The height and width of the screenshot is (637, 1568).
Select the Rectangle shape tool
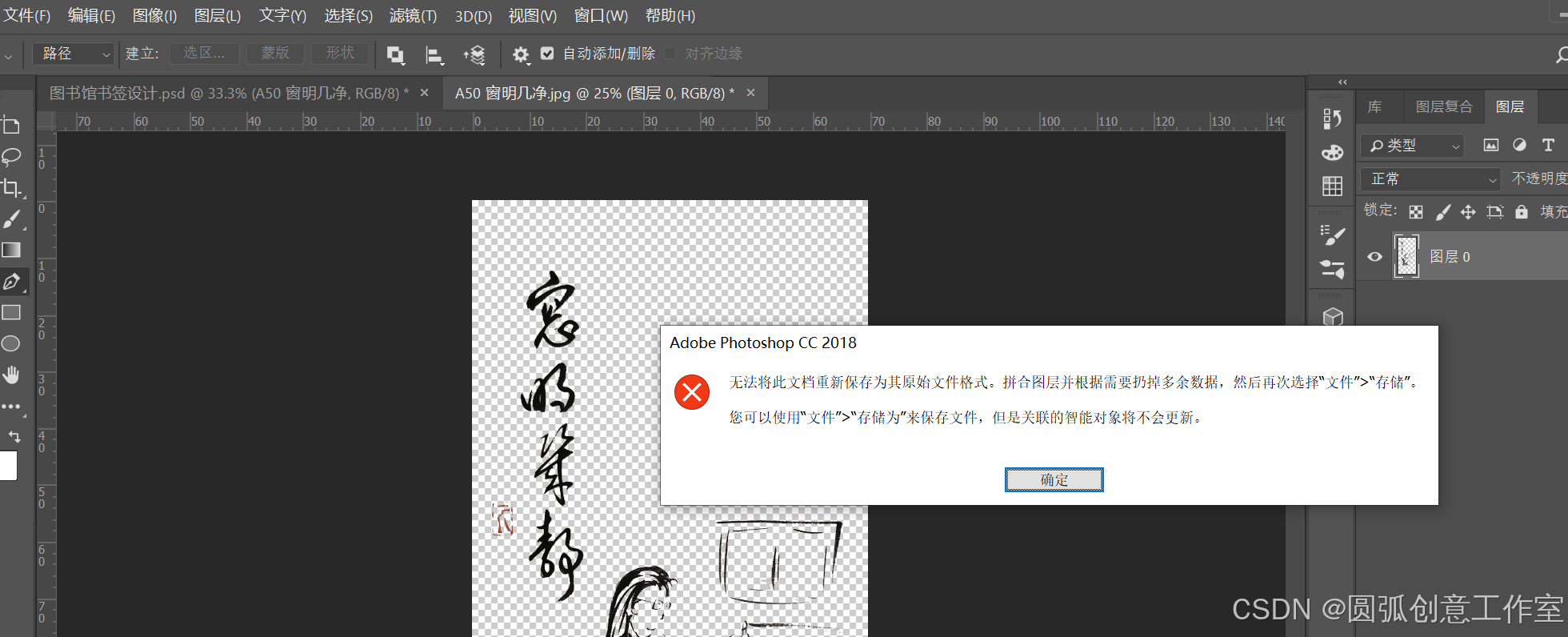11,313
